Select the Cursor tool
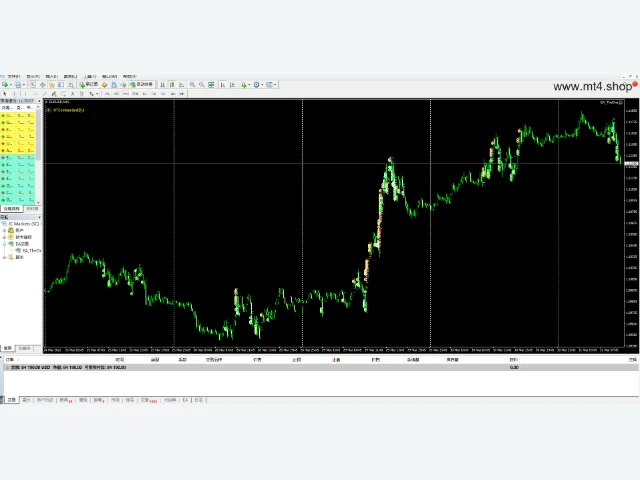This screenshot has height=480, width=640. coord(5,93)
